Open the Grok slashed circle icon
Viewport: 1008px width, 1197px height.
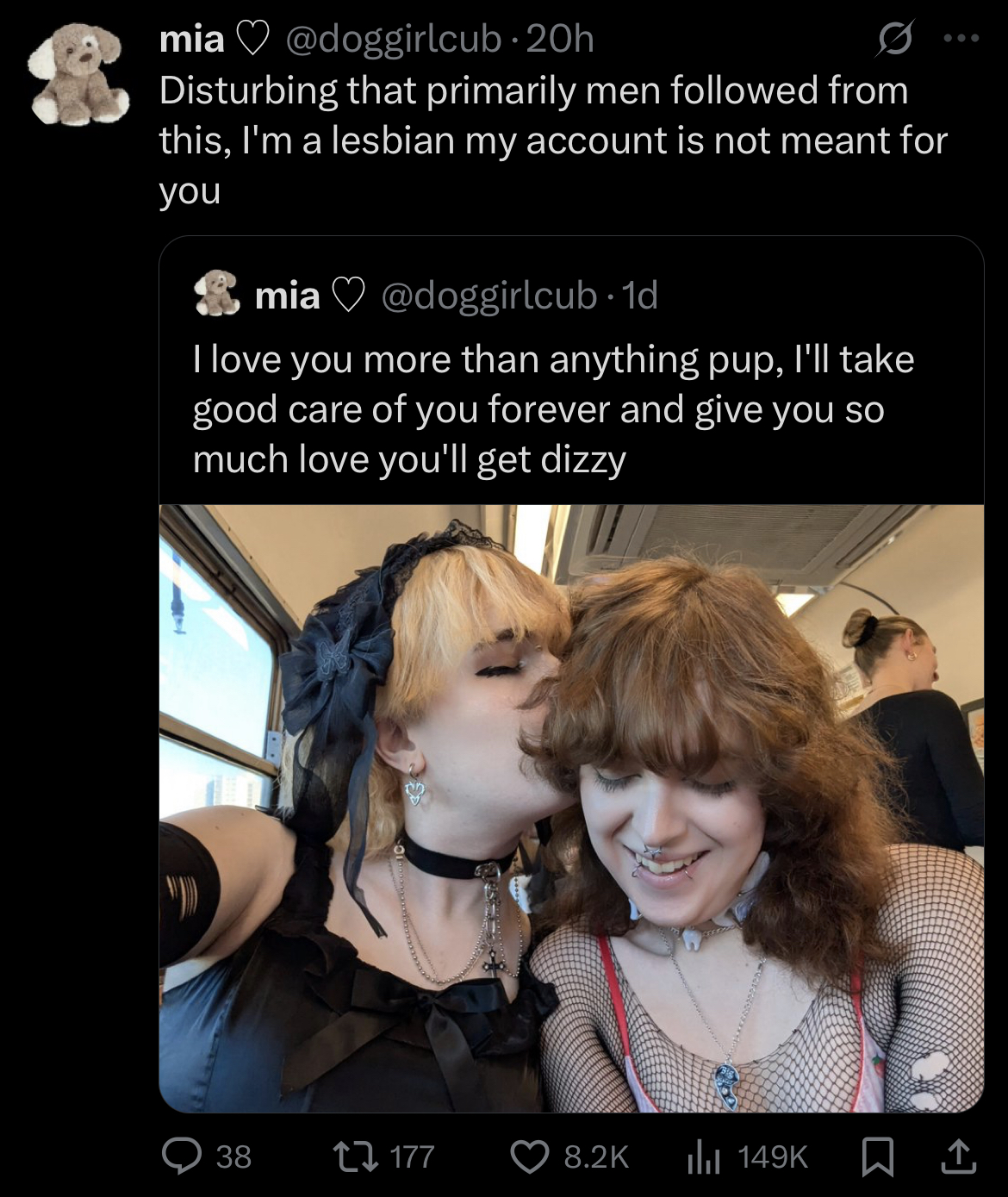[894, 40]
